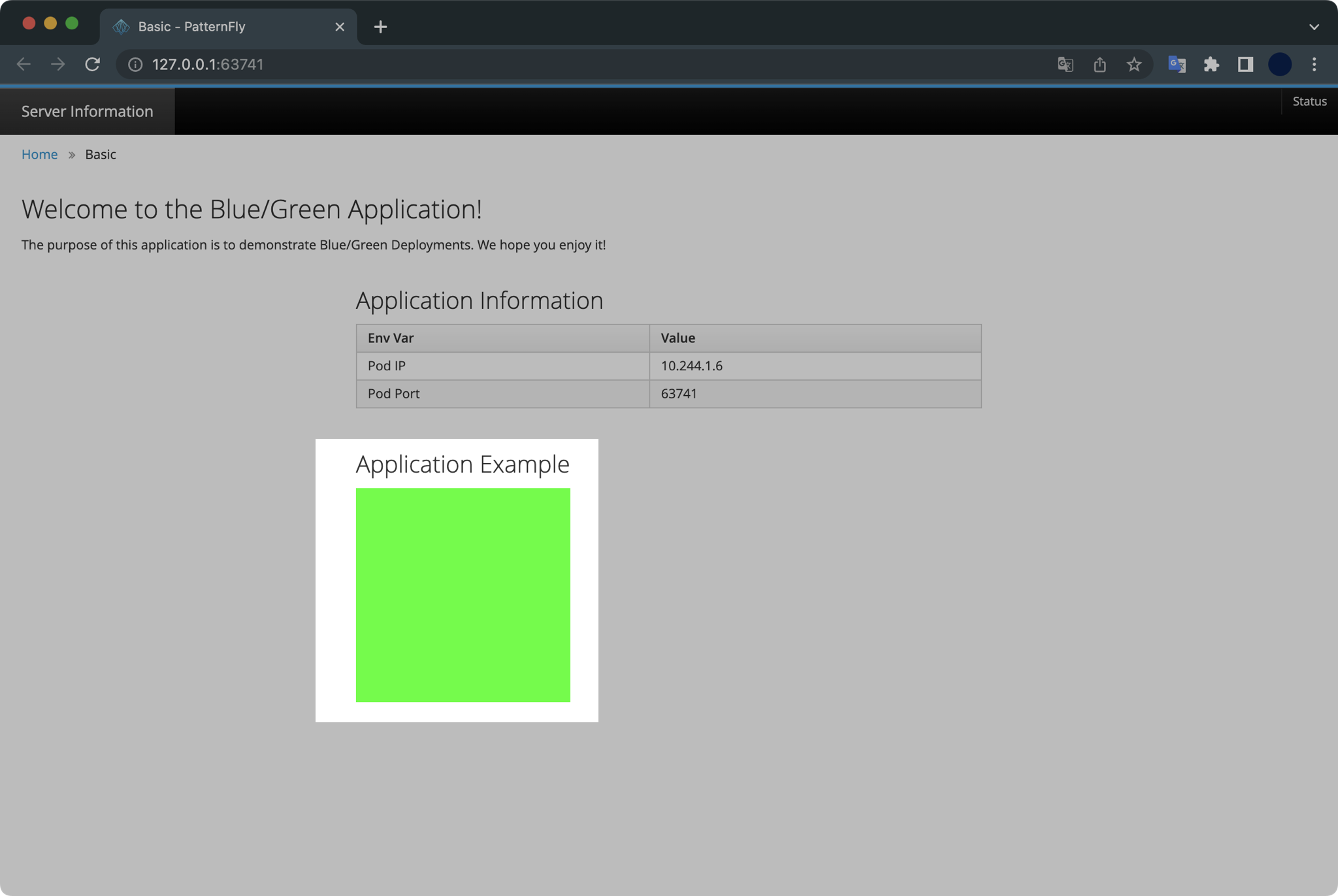Click the browser share/upload icon
1338x896 pixels.
[x=1099, y=64]
